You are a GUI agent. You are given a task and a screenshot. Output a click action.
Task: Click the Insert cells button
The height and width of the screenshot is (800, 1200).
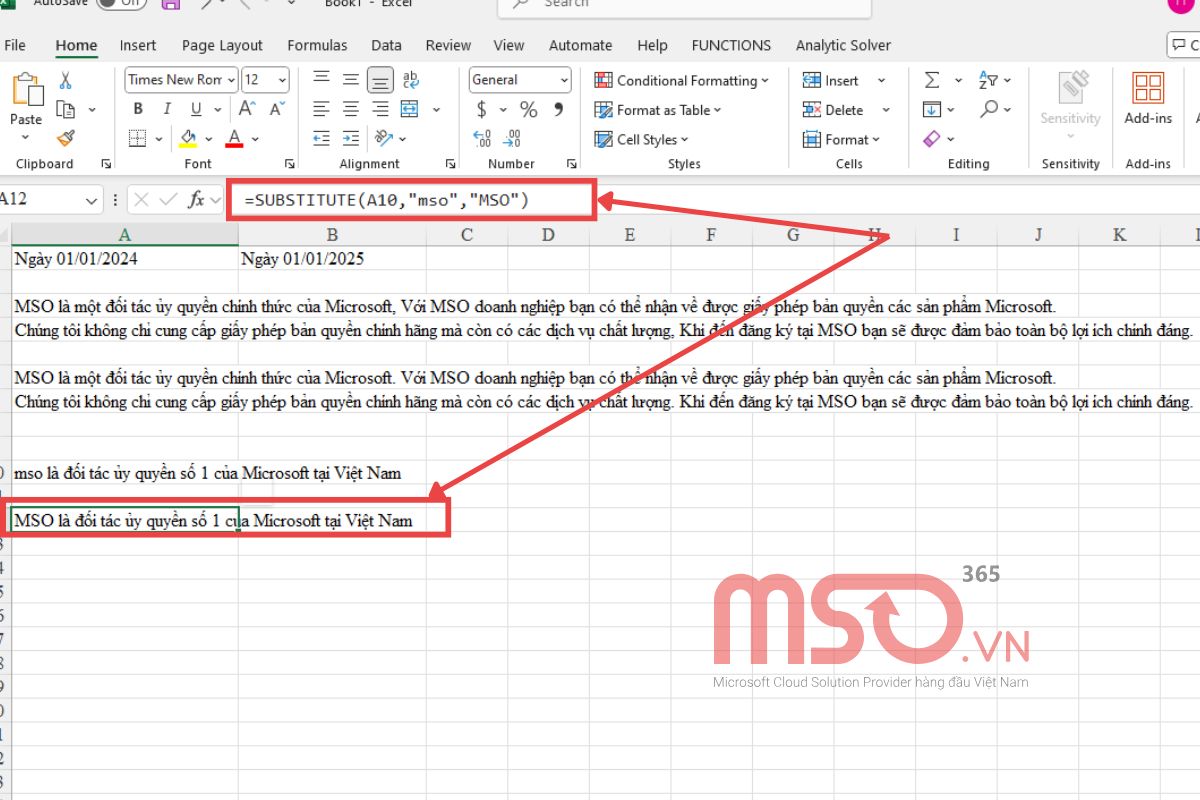(x=832, y=80)
